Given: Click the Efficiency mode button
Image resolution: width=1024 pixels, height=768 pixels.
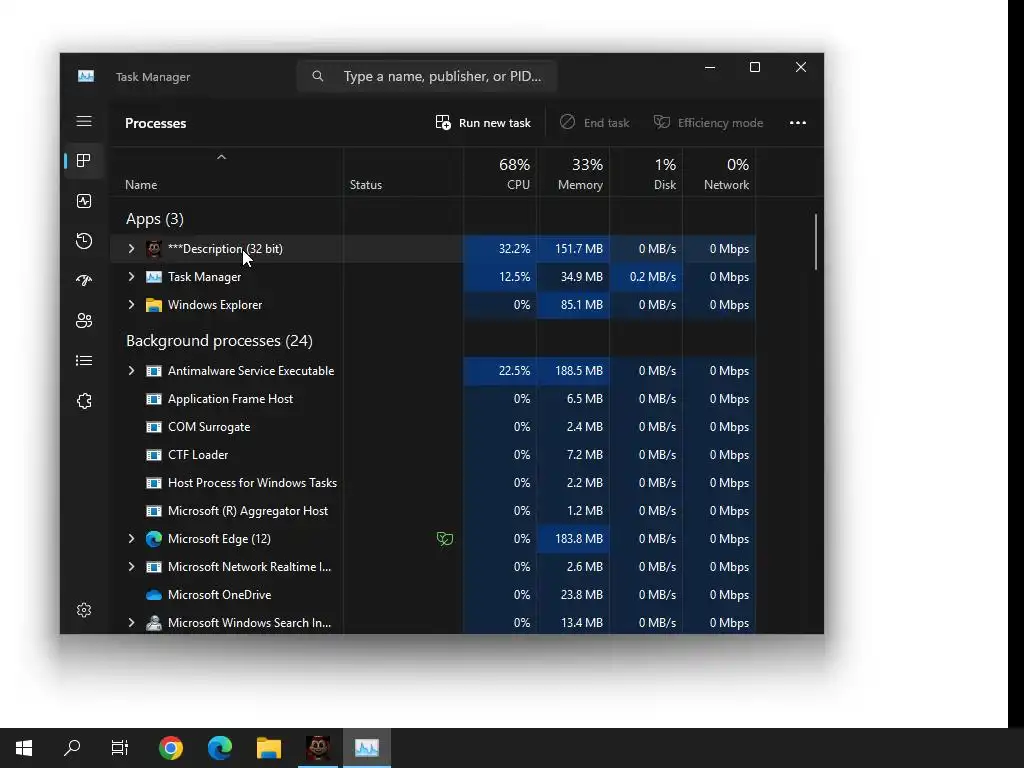Looking at the screenshot, I should (709, 123).
